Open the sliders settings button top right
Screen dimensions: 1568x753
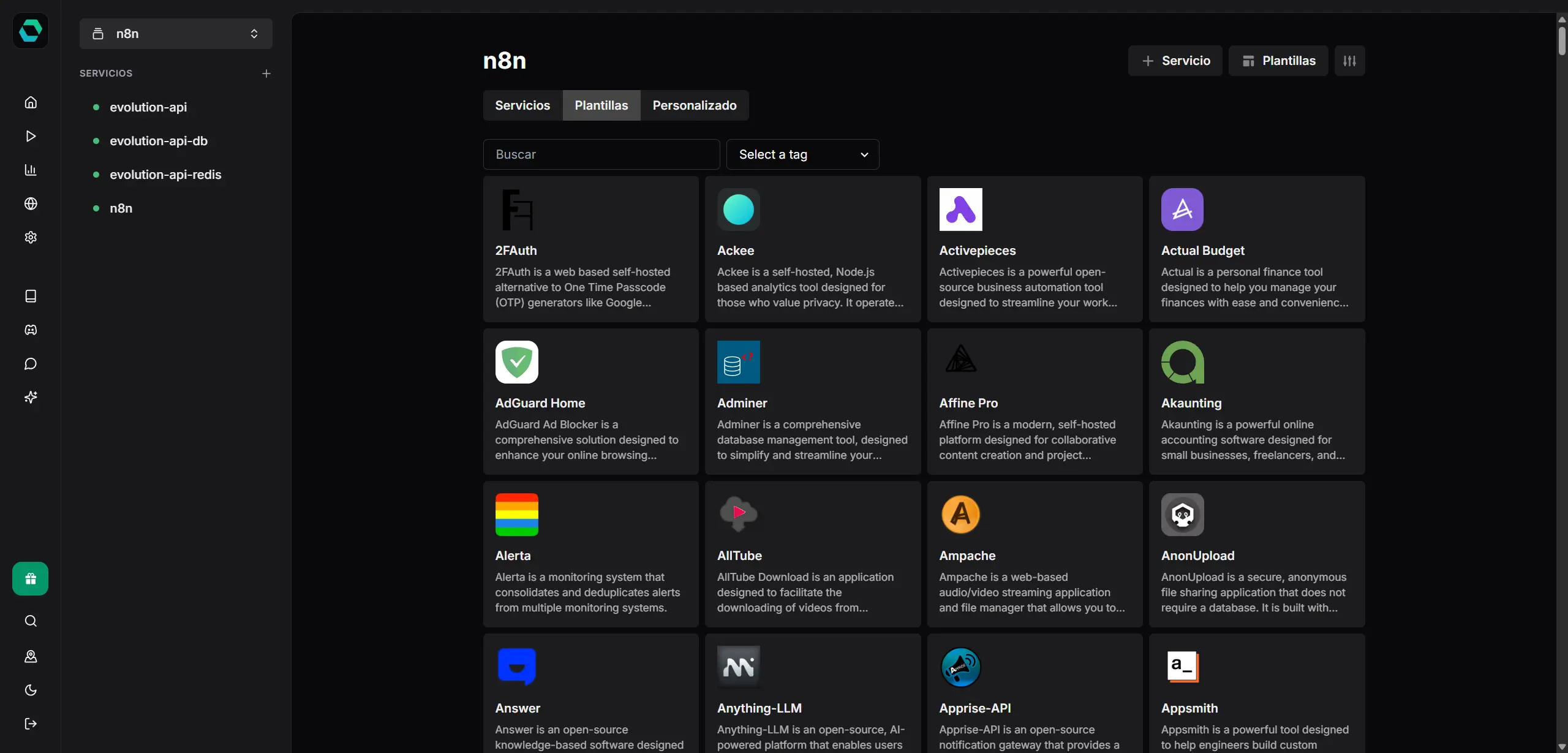pos(1349,61)
